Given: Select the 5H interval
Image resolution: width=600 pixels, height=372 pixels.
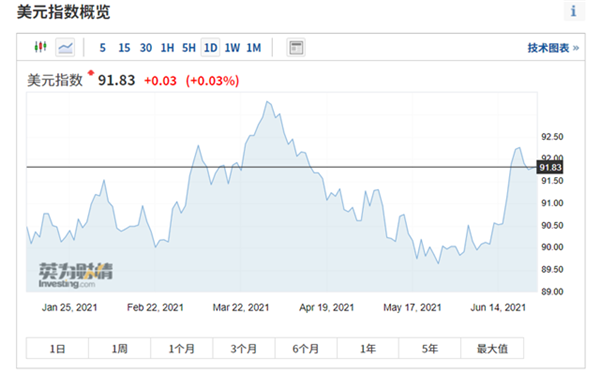Looking at the screenshot, I should [x=189, y=48].
